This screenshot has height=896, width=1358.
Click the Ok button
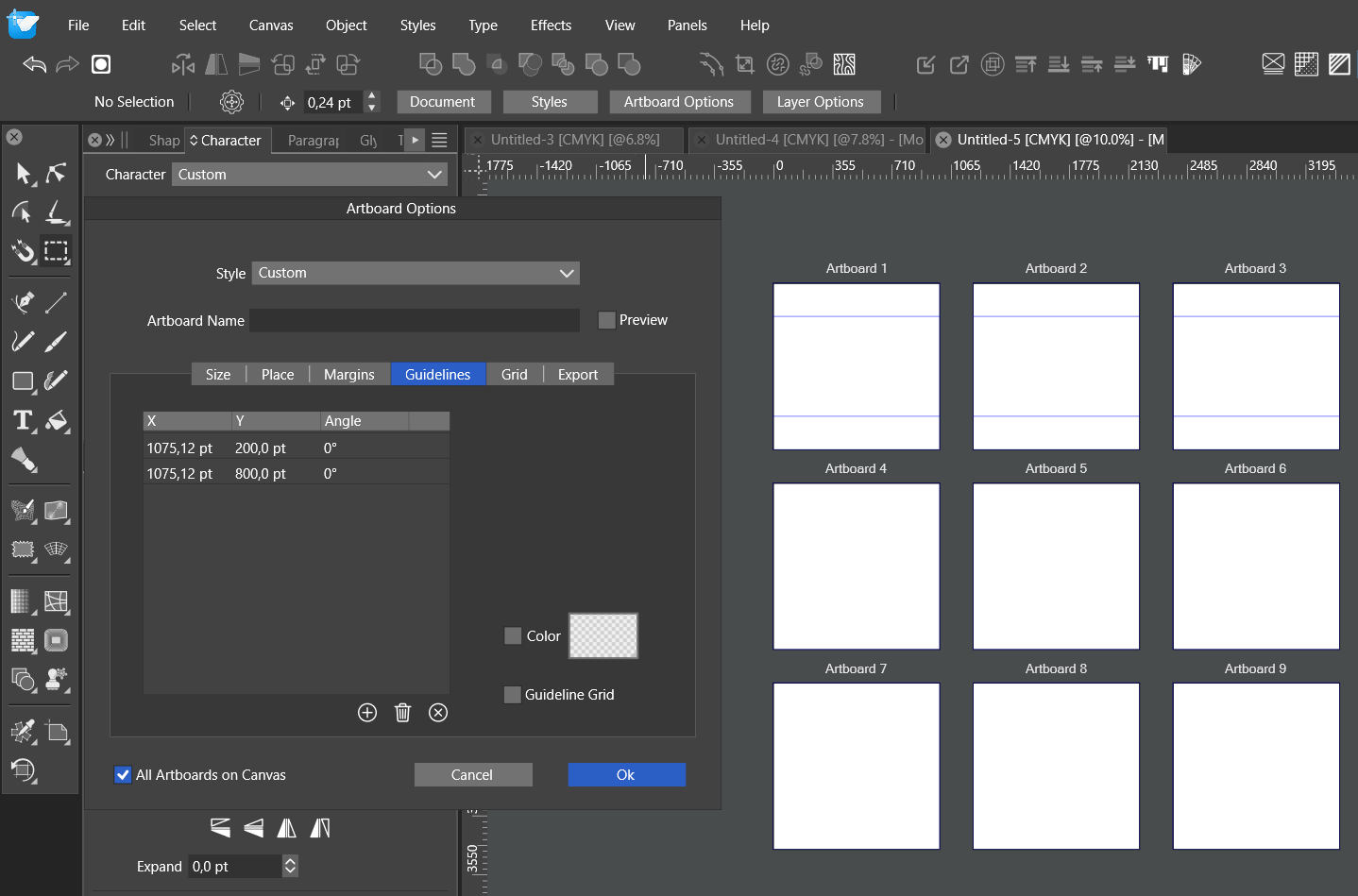(626, 775)
